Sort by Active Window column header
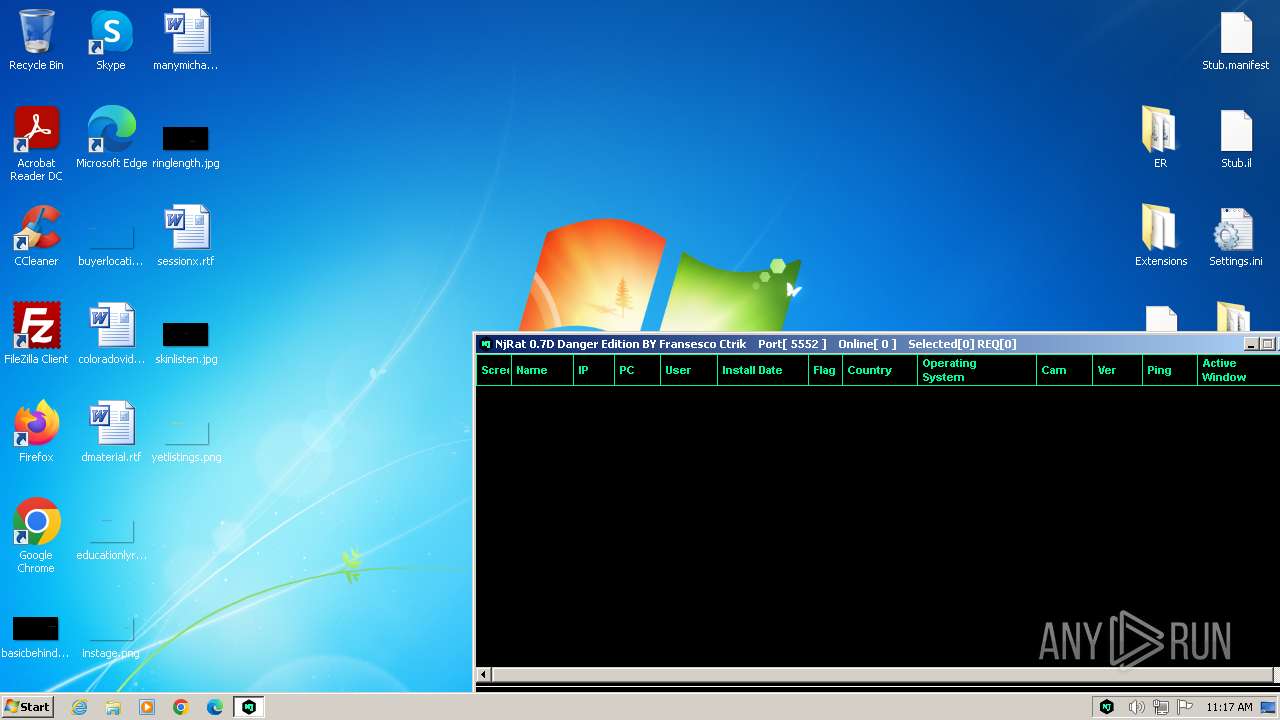The image size is (1280, 720). coord(1238,370)
